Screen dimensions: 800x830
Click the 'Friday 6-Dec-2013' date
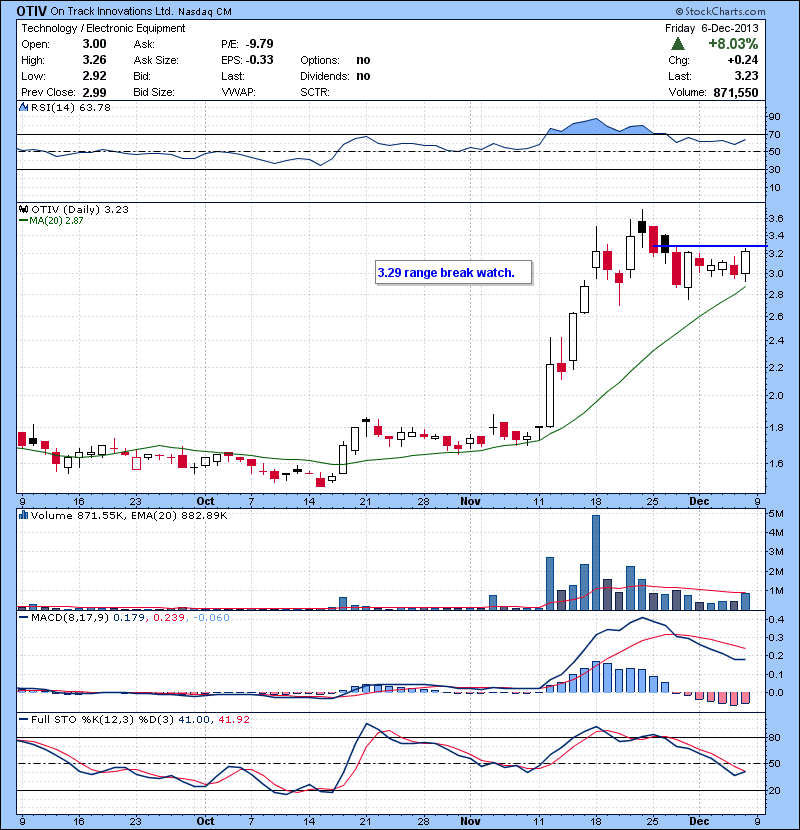[712, 28]
